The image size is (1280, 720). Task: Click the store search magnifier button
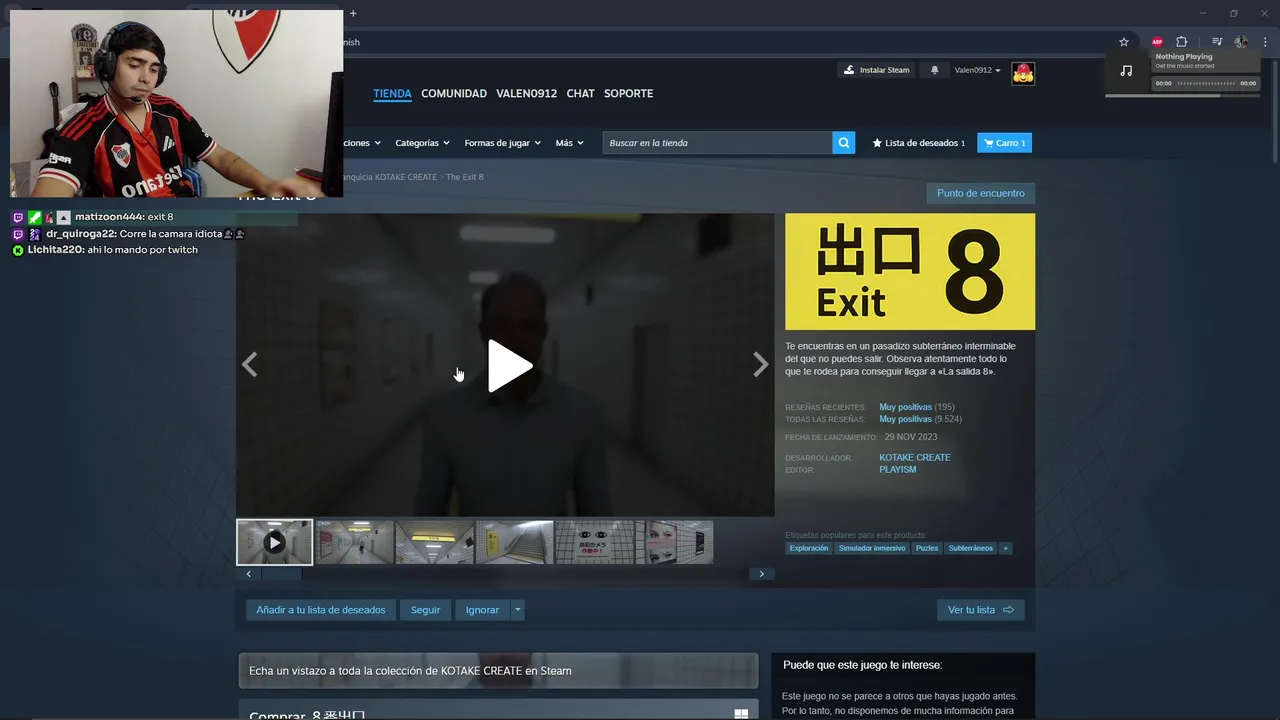[x=844, y=143]
